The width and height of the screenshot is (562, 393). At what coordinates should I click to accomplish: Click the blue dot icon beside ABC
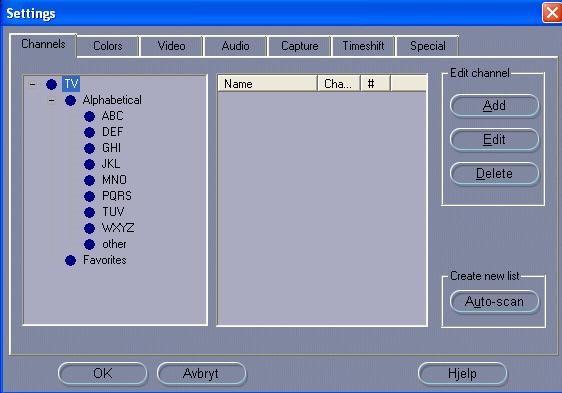(89, 116)
